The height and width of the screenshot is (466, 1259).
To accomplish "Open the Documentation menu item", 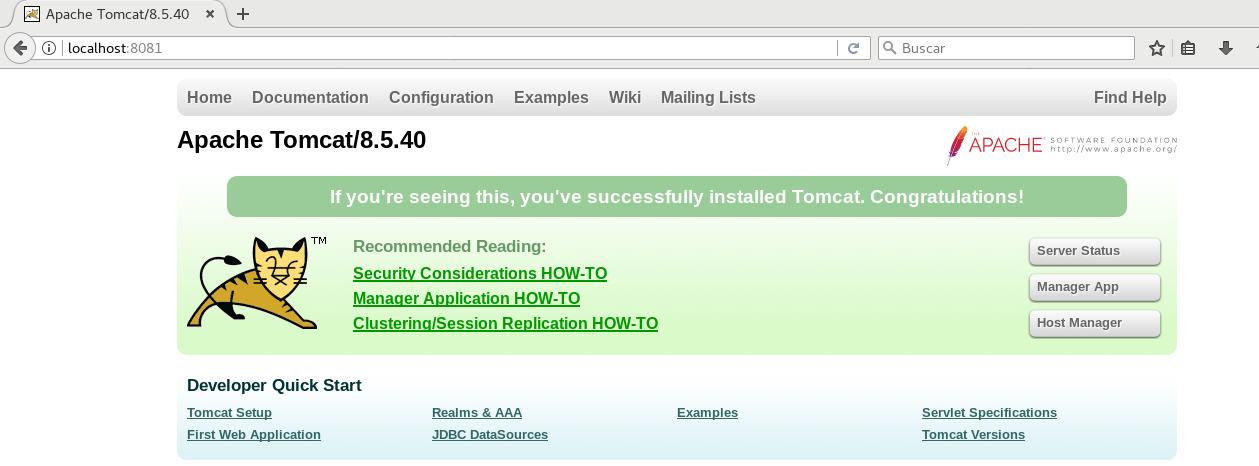I will (310, 98).
